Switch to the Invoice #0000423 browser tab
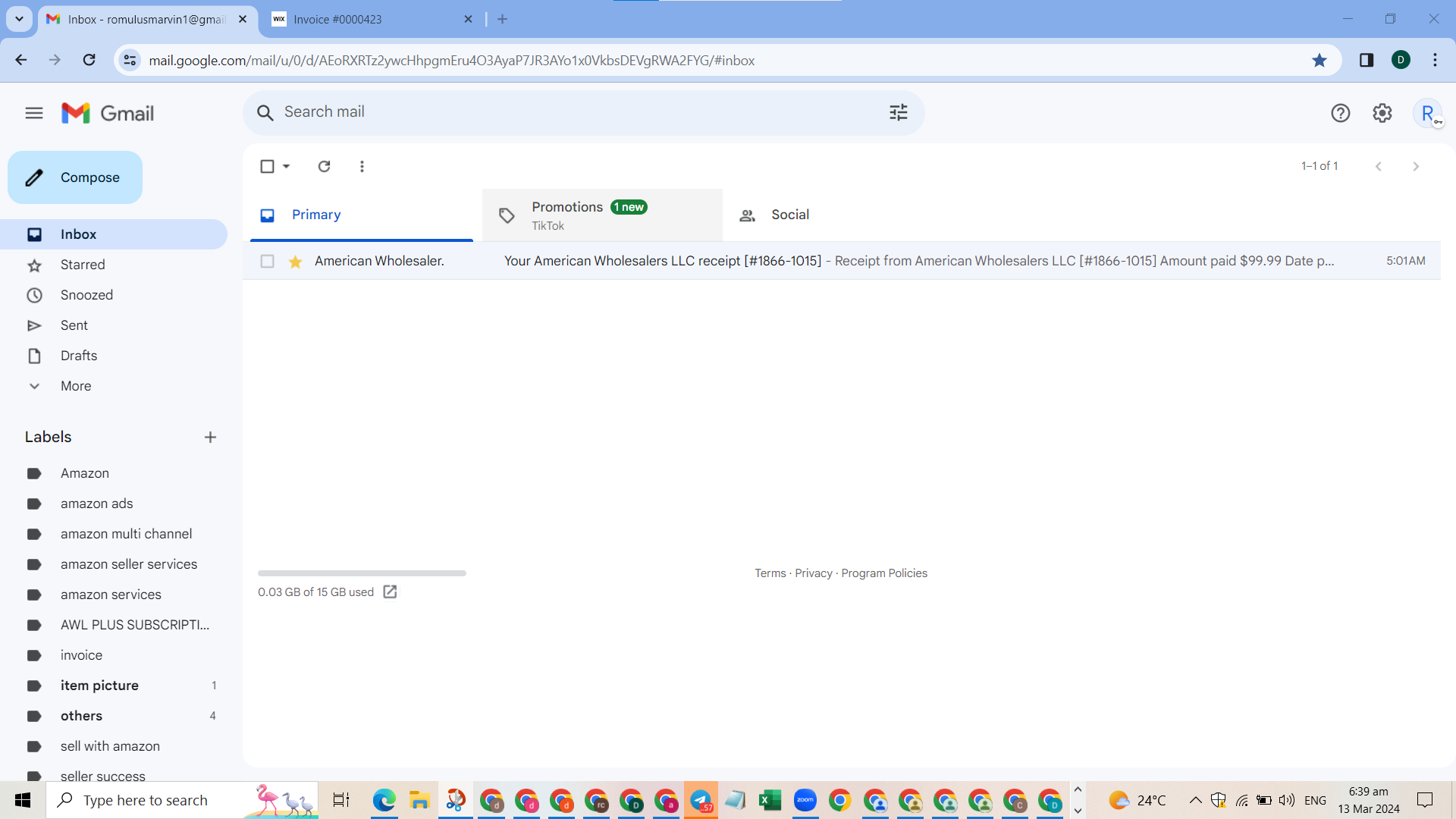The height and width of the screenshot is (819, 1456). pyautogui.click(x=372, y=19)
